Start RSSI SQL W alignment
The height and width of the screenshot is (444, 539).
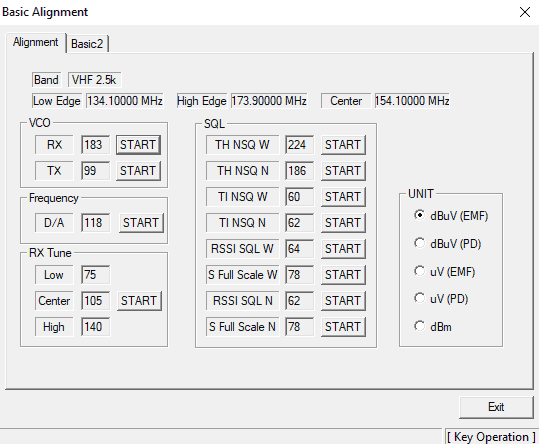tap(343, 248)
